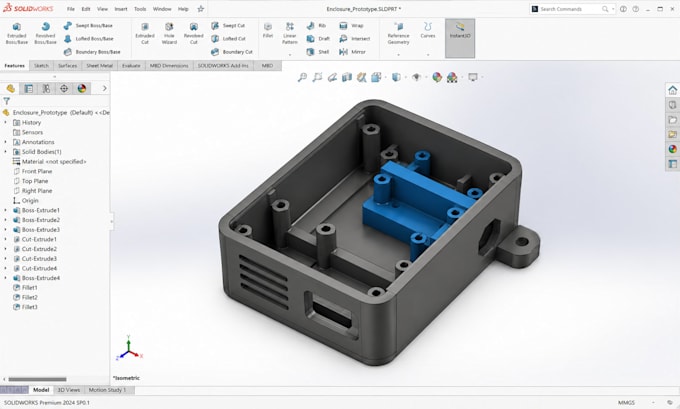Open the Curves dropdown arrow

tap(428, 55)
